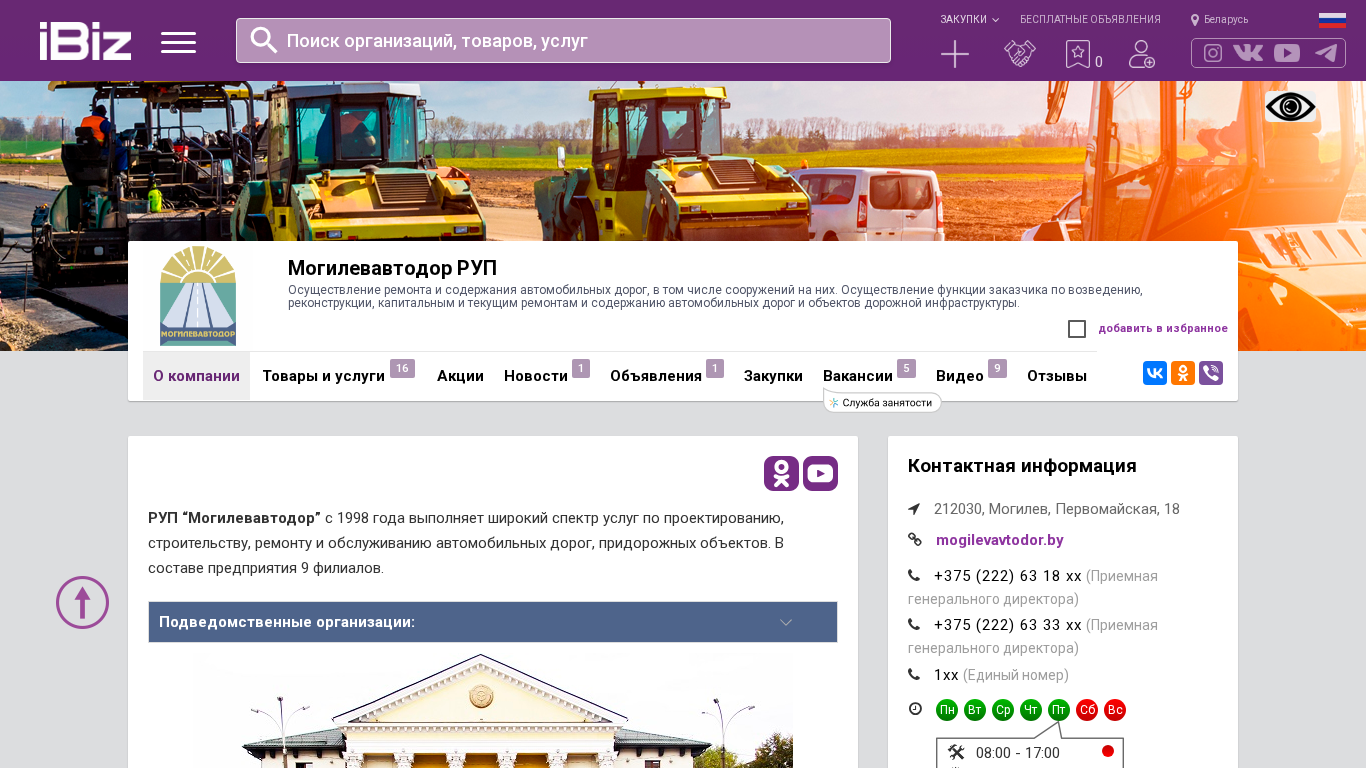The image size is (1366, 768).
Task: Click the building photo thumbnail
Action: coord(492,711)
